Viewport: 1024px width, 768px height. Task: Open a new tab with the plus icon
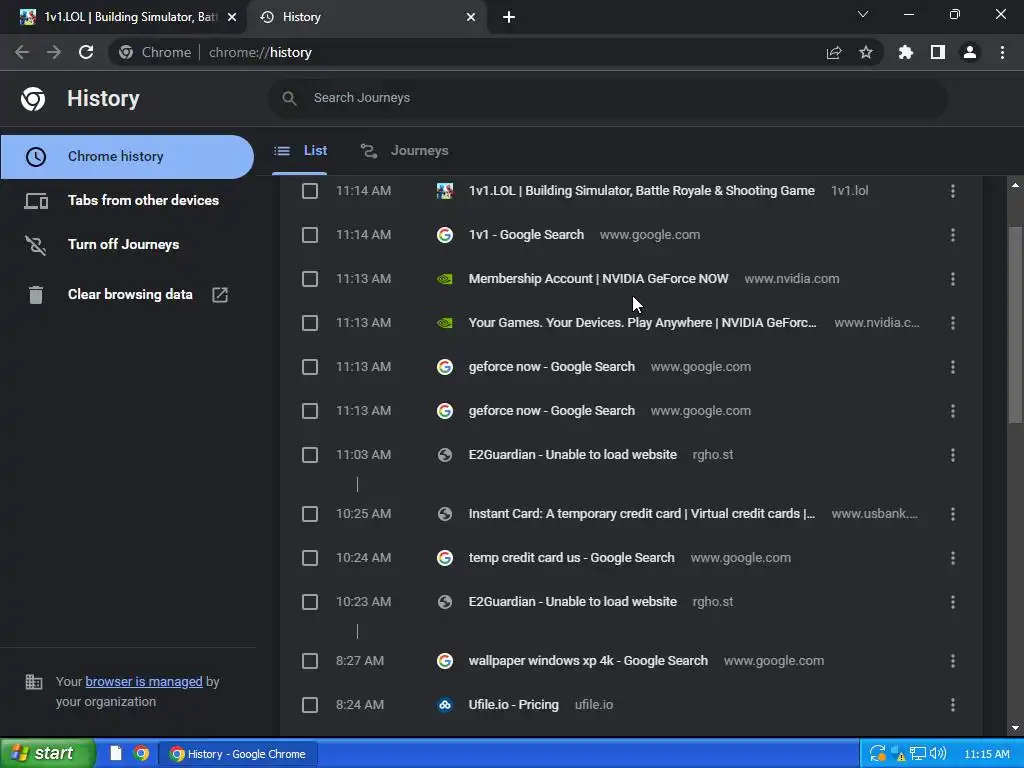pos(509,17)
